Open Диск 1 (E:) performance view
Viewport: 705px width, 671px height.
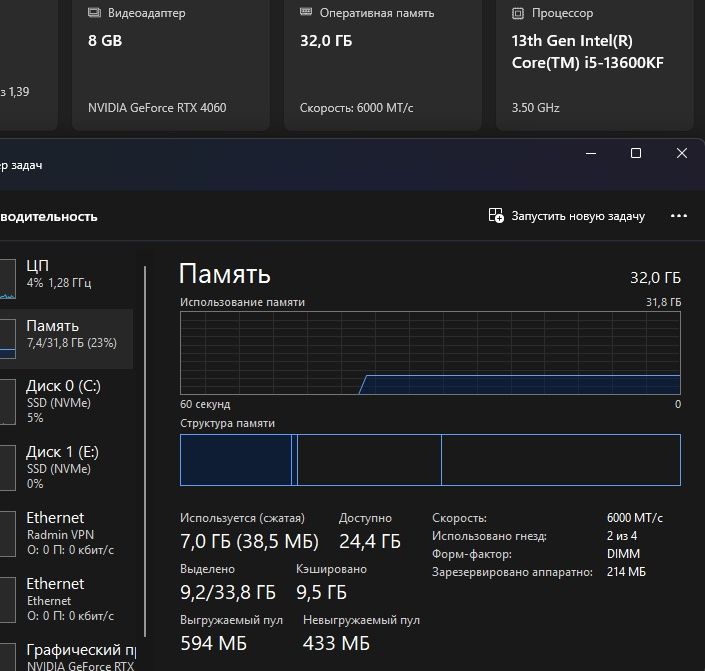[x=67, y=467]
